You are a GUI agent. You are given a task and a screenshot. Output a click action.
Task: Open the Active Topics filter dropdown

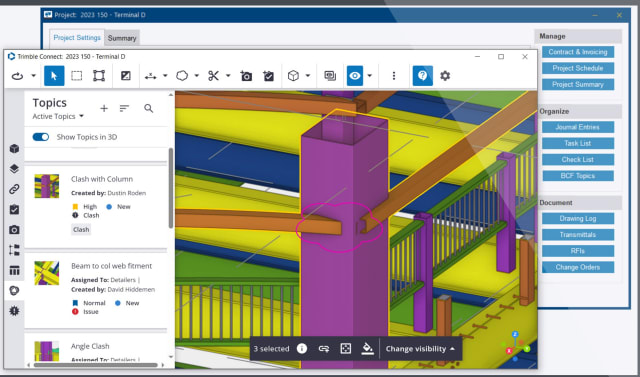58,117
